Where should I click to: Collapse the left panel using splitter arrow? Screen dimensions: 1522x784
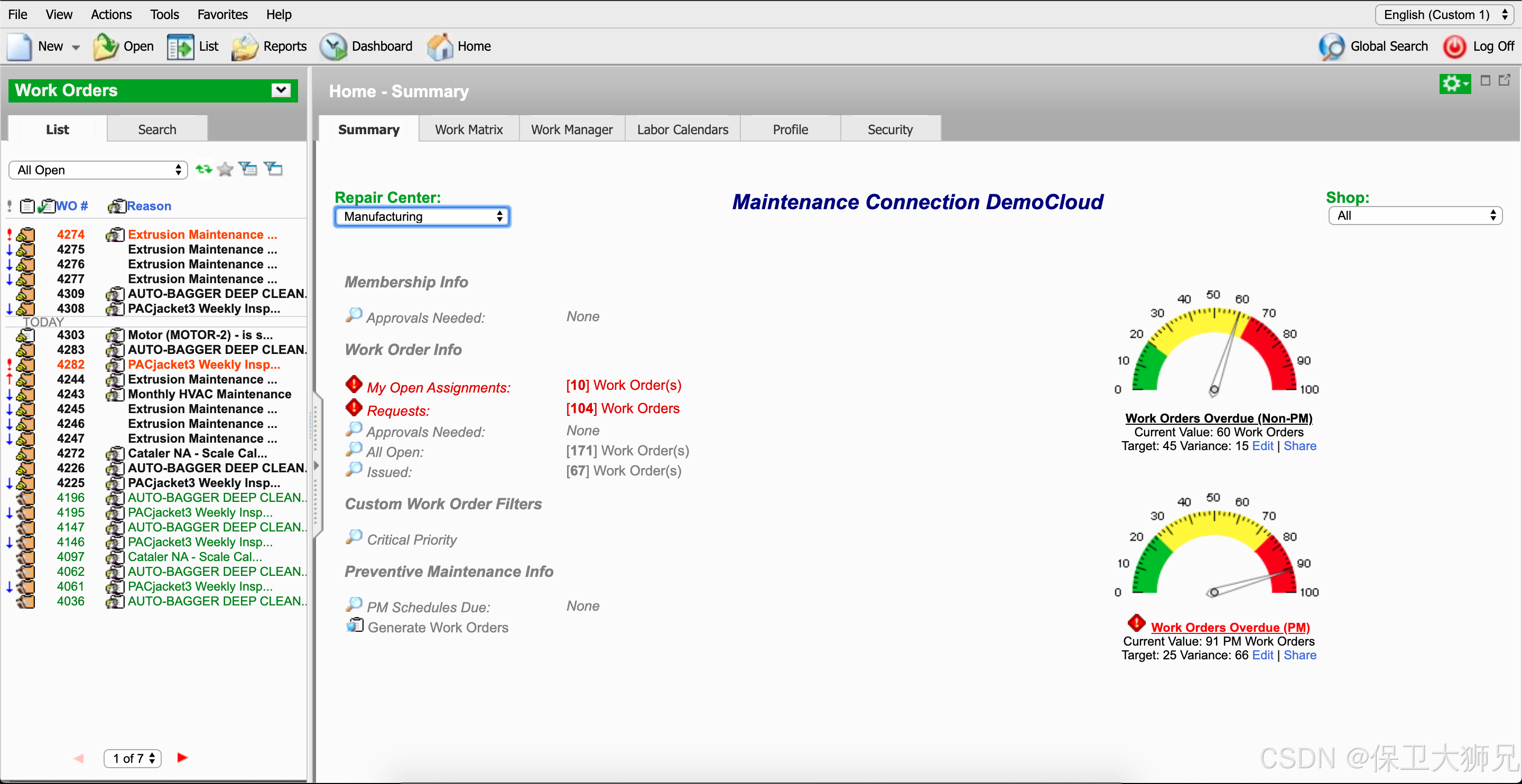[317, 465]
